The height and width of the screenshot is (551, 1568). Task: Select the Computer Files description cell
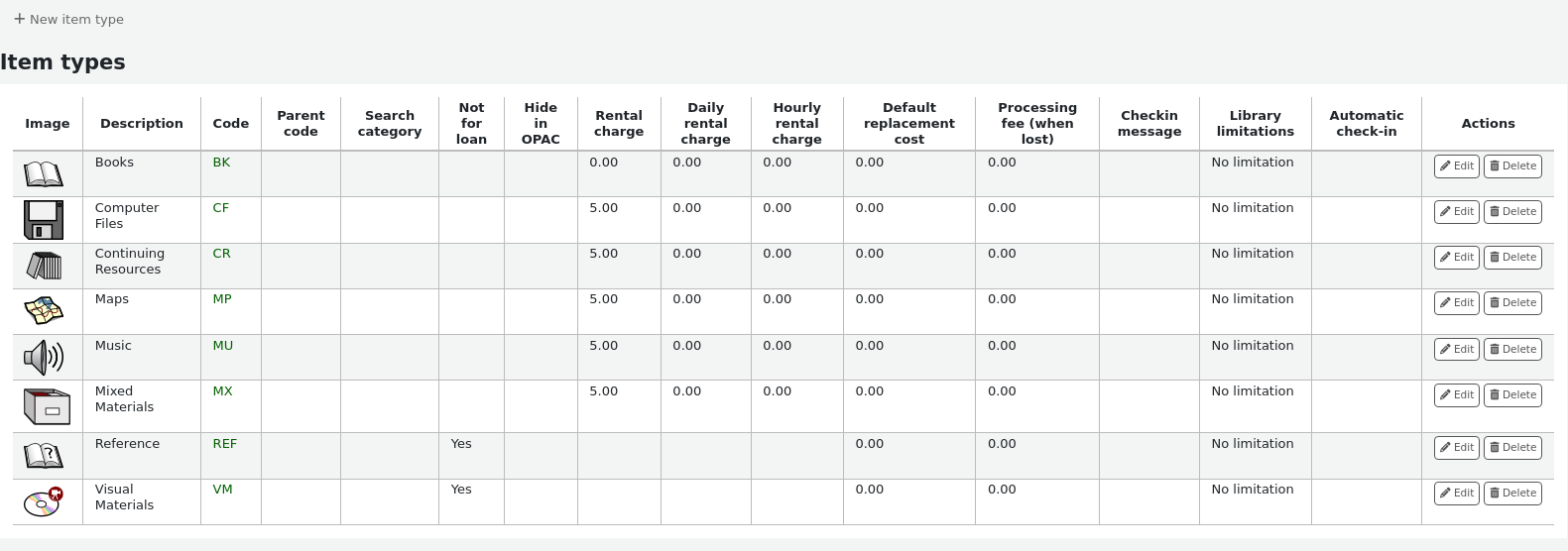142,220
